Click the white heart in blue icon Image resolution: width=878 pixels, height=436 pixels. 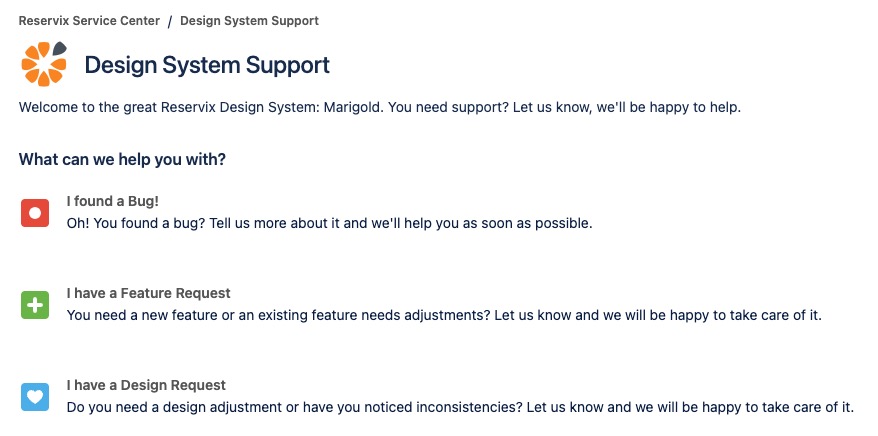pos(35,397)
